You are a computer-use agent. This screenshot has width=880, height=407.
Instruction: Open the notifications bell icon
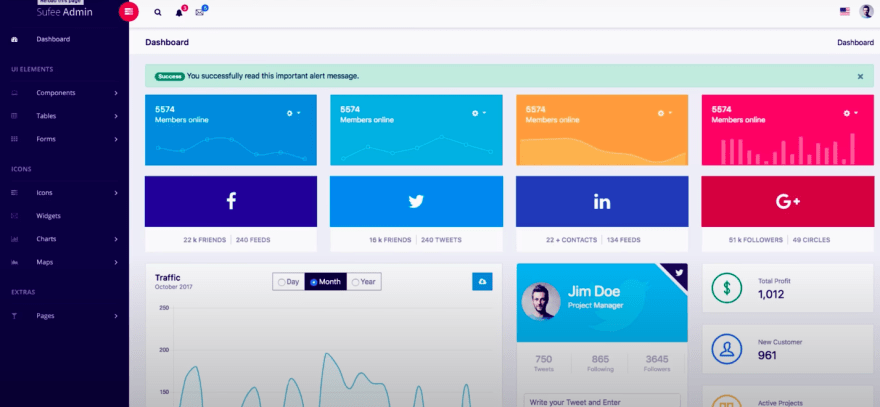[x=179, y=12]
